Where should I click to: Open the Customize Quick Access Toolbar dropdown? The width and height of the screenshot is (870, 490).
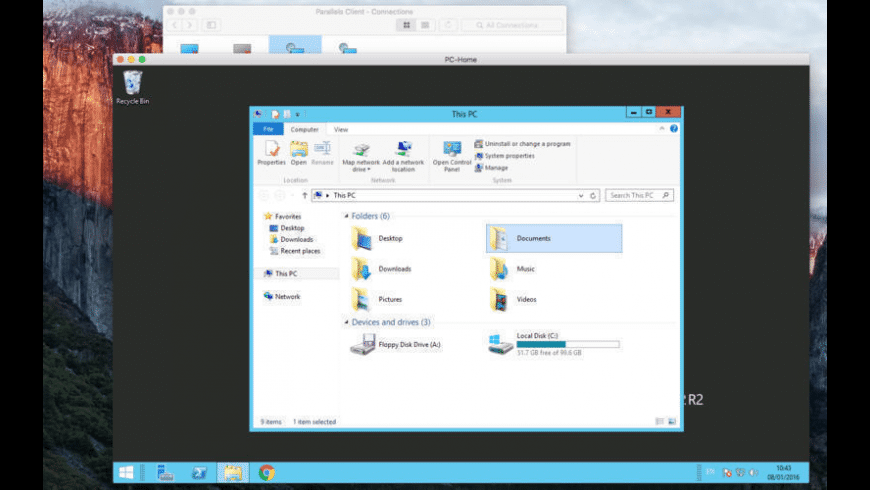(x=297, y=114)
